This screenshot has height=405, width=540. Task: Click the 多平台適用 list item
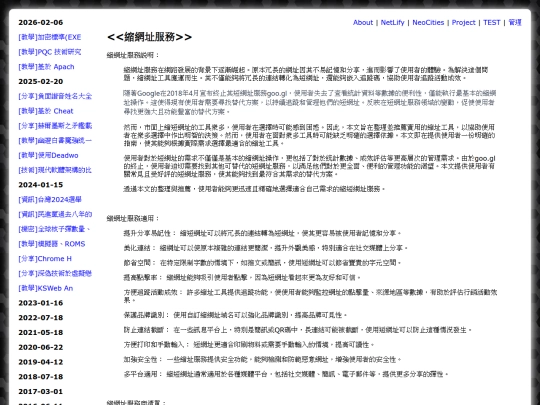pos(286,374)
